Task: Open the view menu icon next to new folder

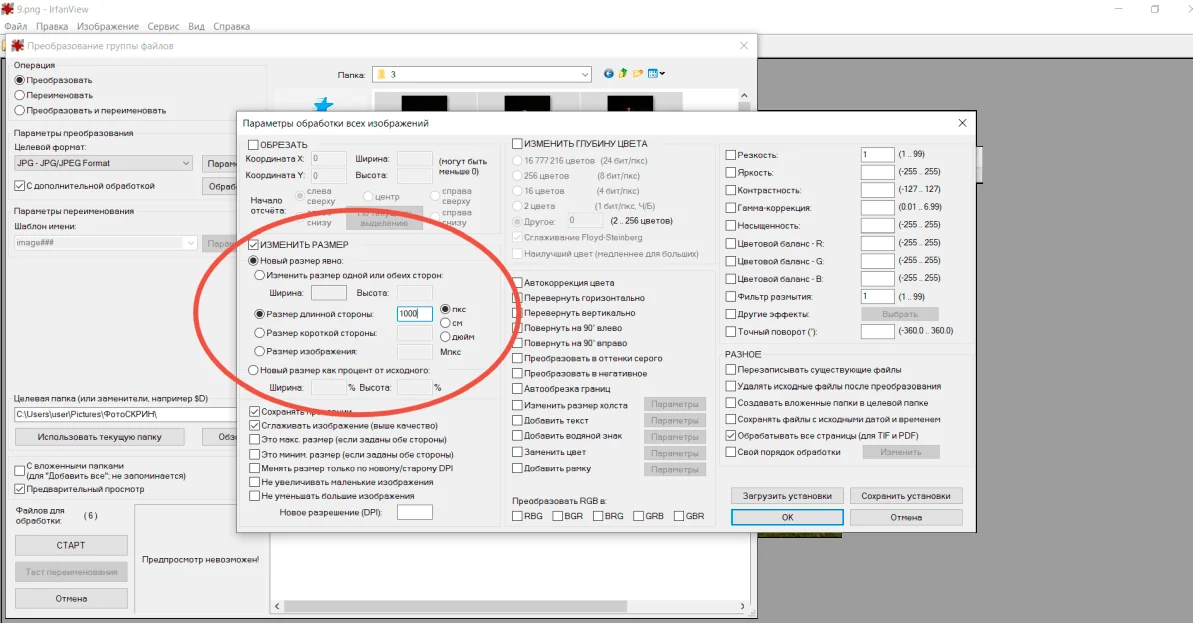Action: pyautogui.click(x=656, y=74)
